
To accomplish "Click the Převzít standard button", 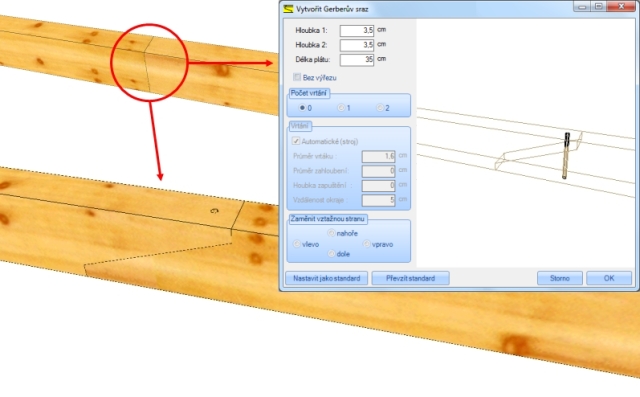I will click(411, 278).
